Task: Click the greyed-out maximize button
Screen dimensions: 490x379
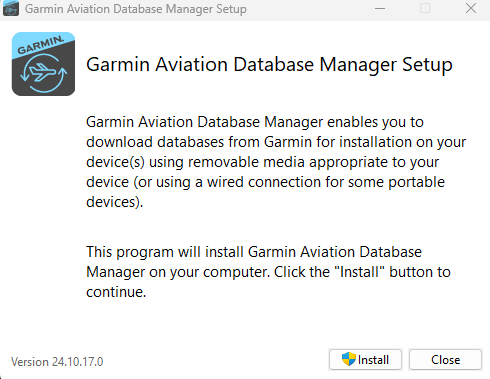Action: pos(425,8)
